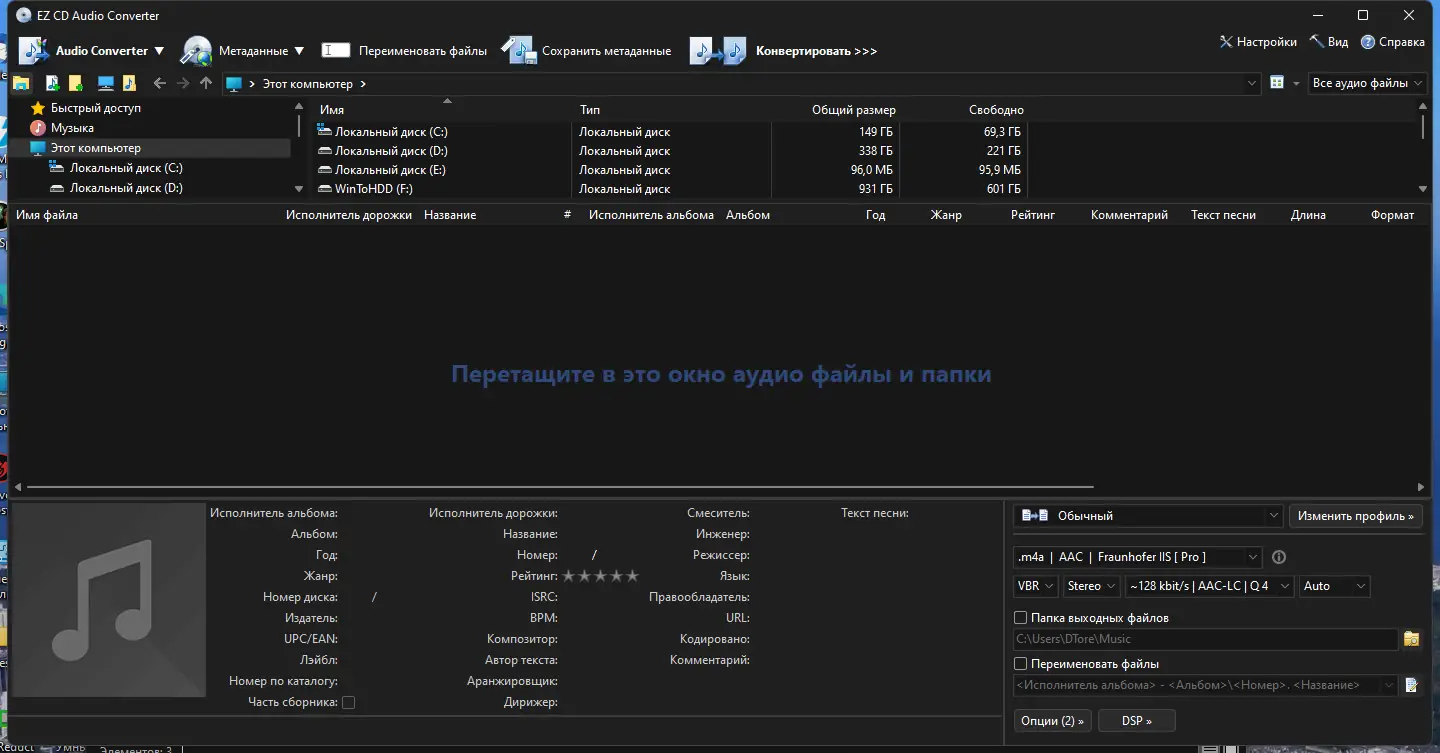
Task: Set the star rating in Рейтинг
Action: [600, 576]
